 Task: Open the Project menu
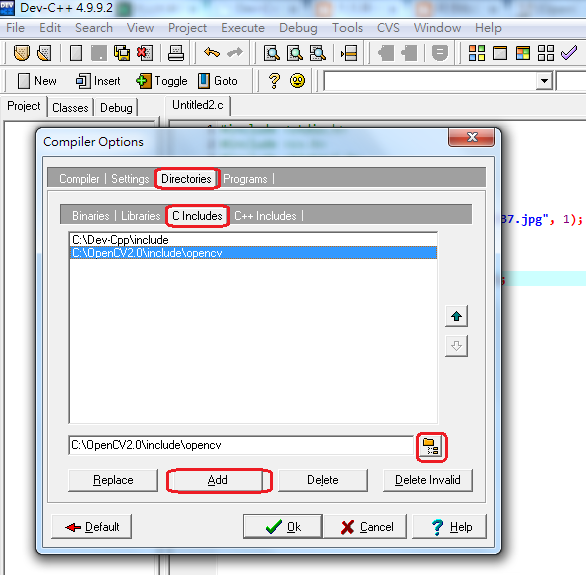187,28
